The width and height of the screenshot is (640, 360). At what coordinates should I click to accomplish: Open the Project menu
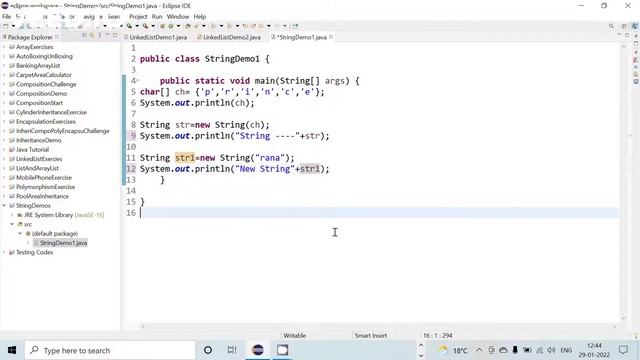[138, 17]
